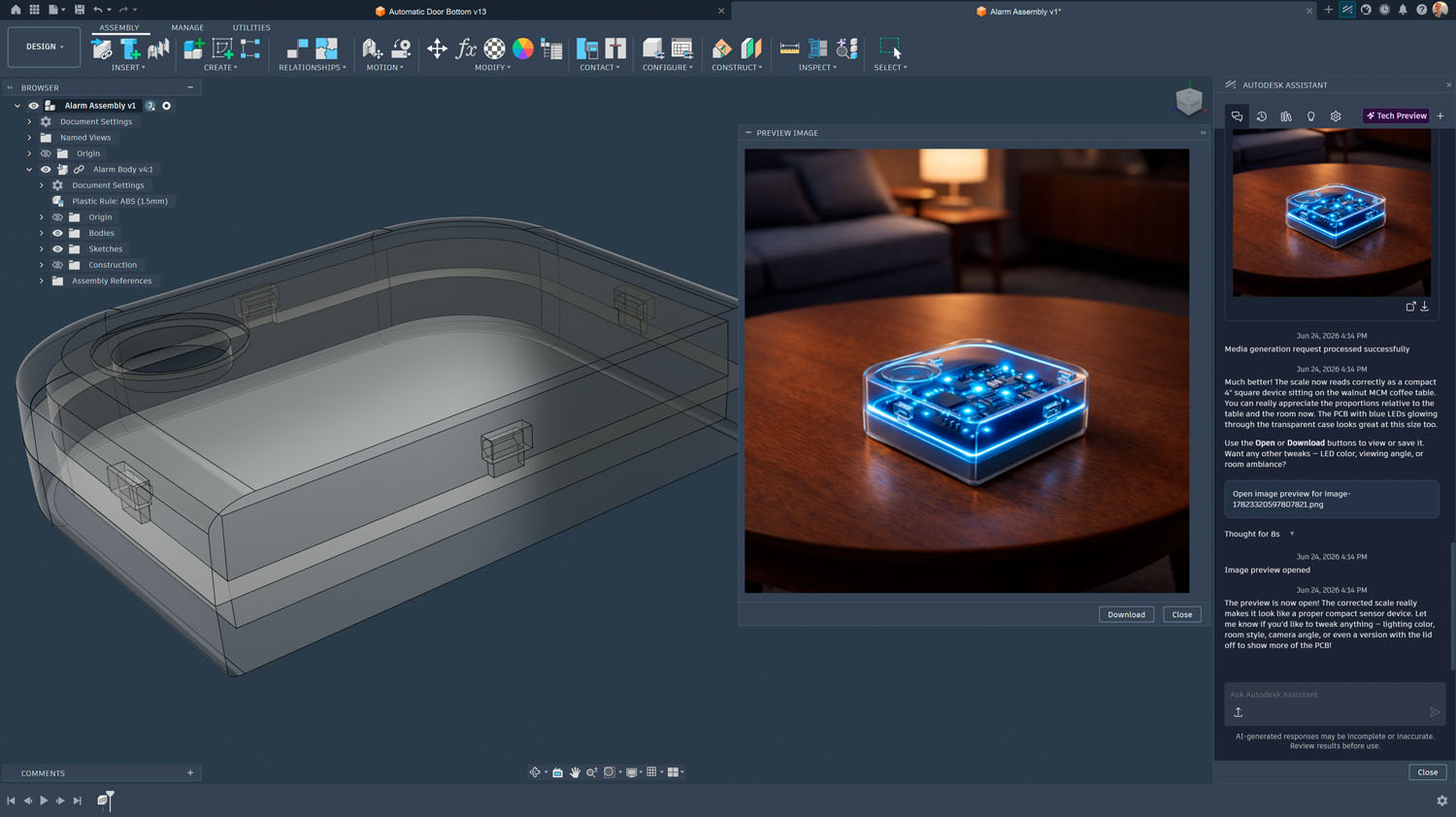Viewport: 1456px width, 817px height.
Task: Select Plastic Rule: ABS (1.5mm) item
Action: click(x=119, y=202)
